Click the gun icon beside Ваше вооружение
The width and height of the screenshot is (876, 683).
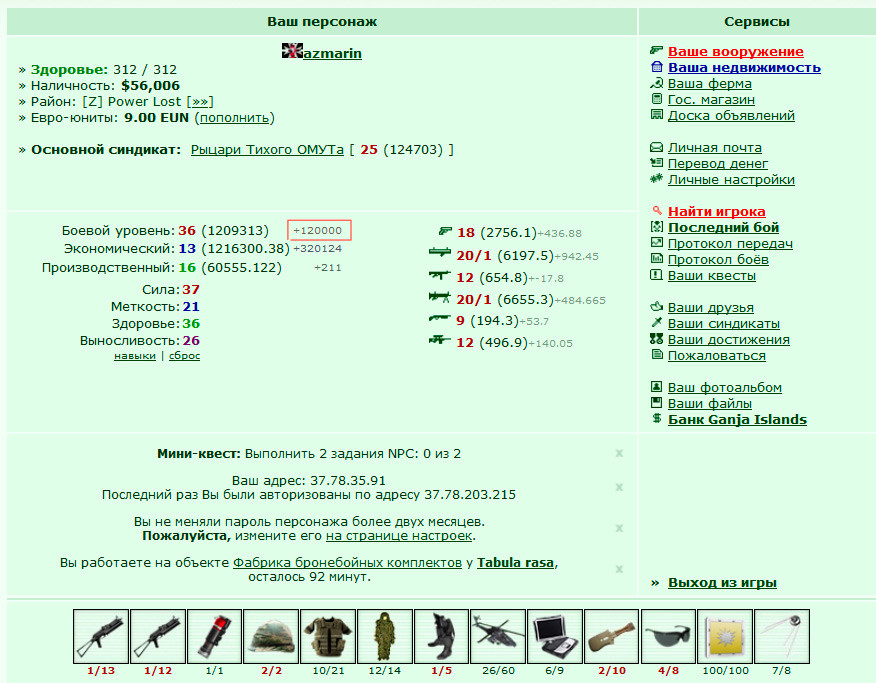click(x=656, y=50)
